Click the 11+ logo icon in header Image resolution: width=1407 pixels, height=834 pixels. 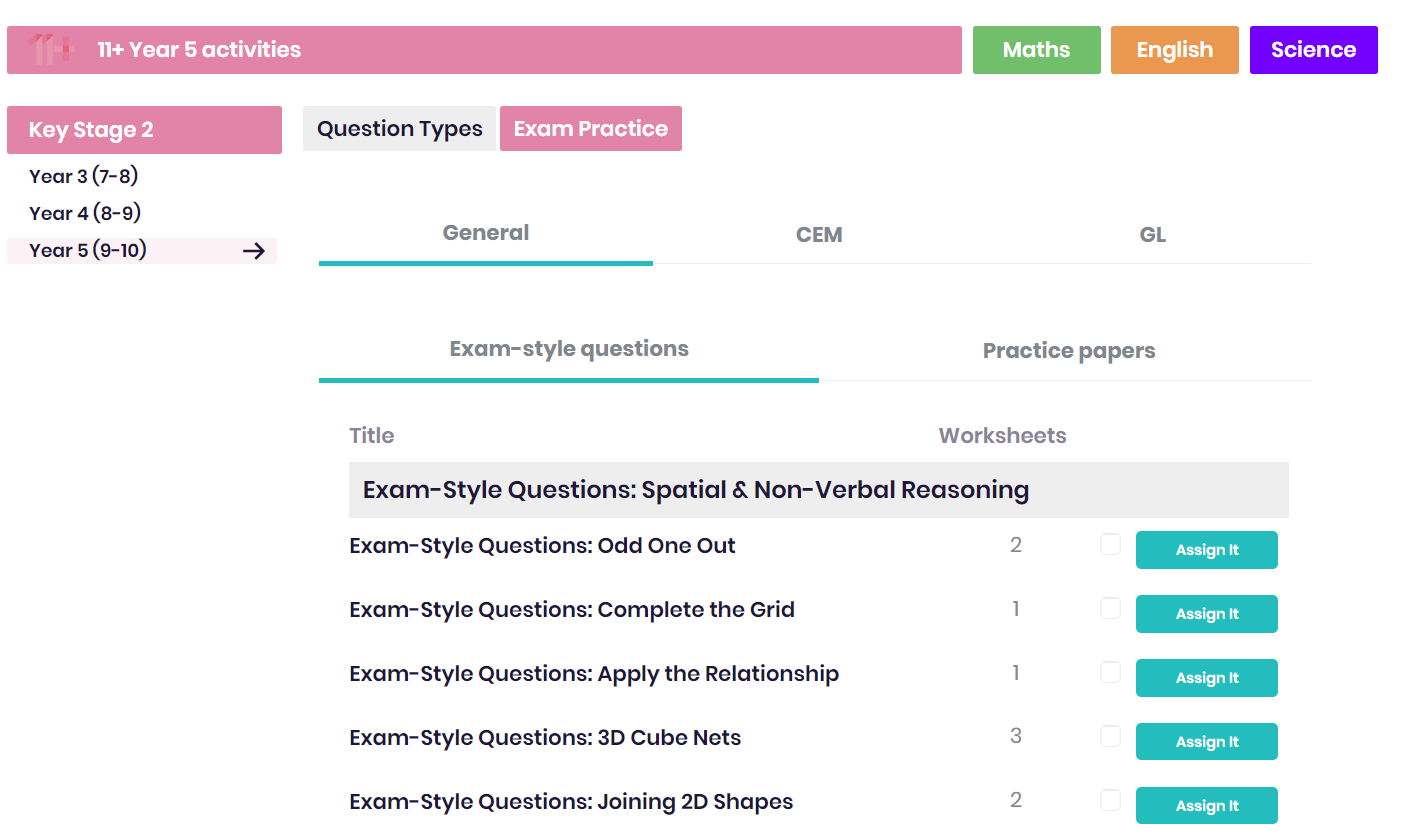coord(50,49)
